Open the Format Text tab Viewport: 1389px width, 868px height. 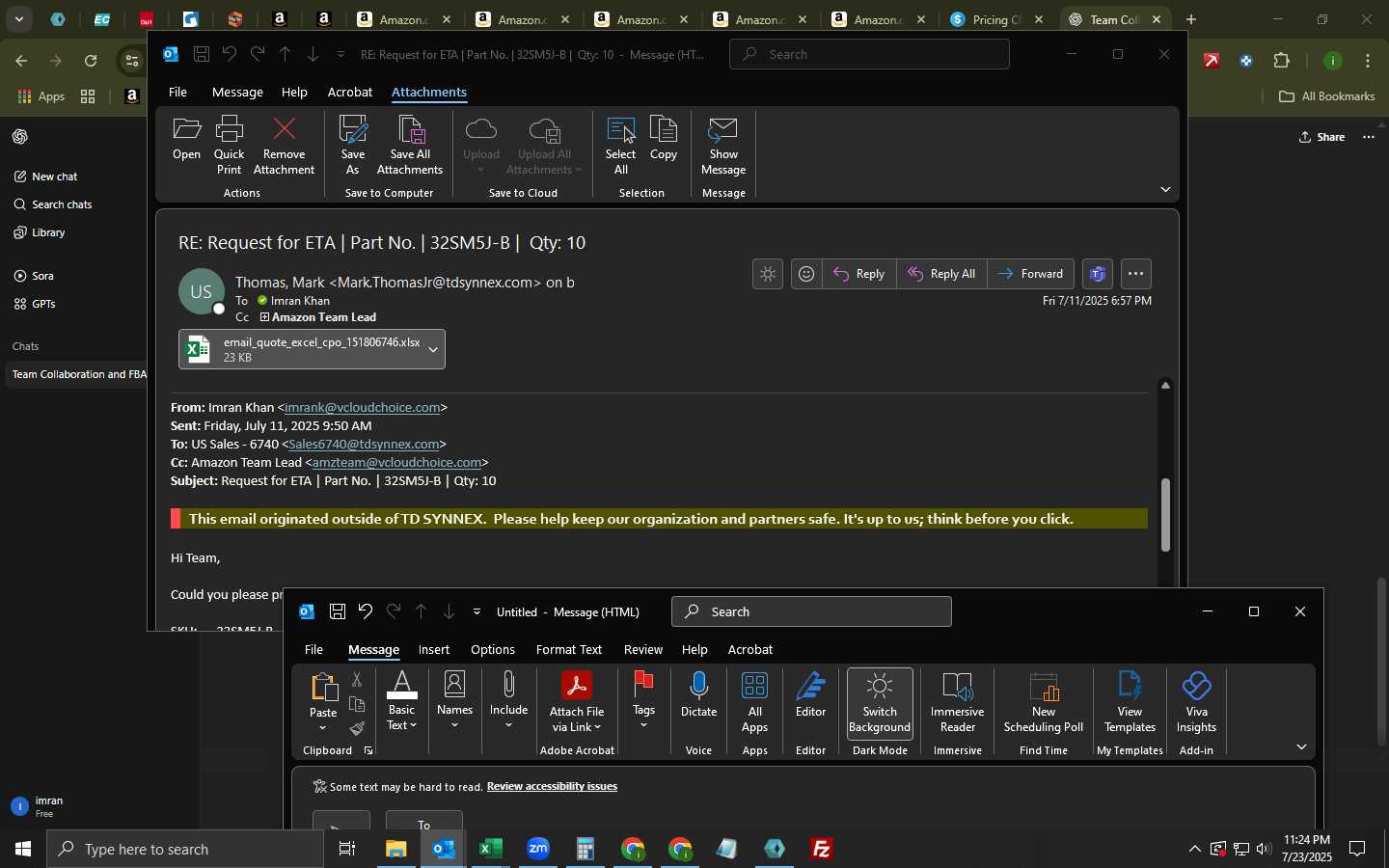coord(569,649)
